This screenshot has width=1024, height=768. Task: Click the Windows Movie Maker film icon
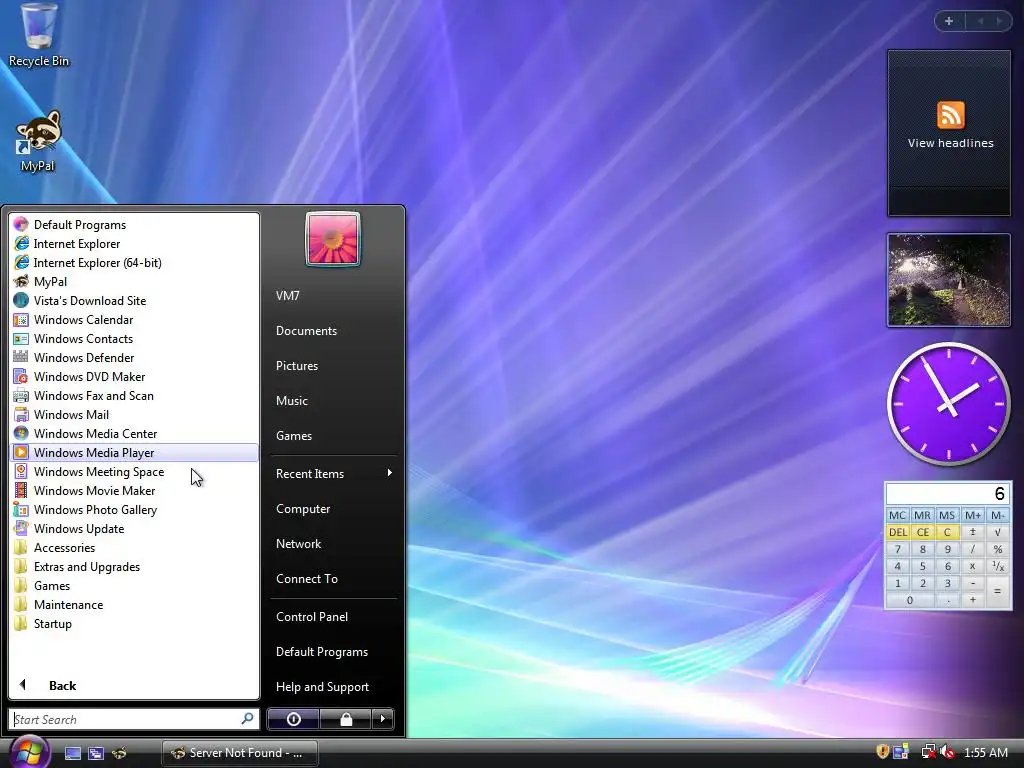21,490
